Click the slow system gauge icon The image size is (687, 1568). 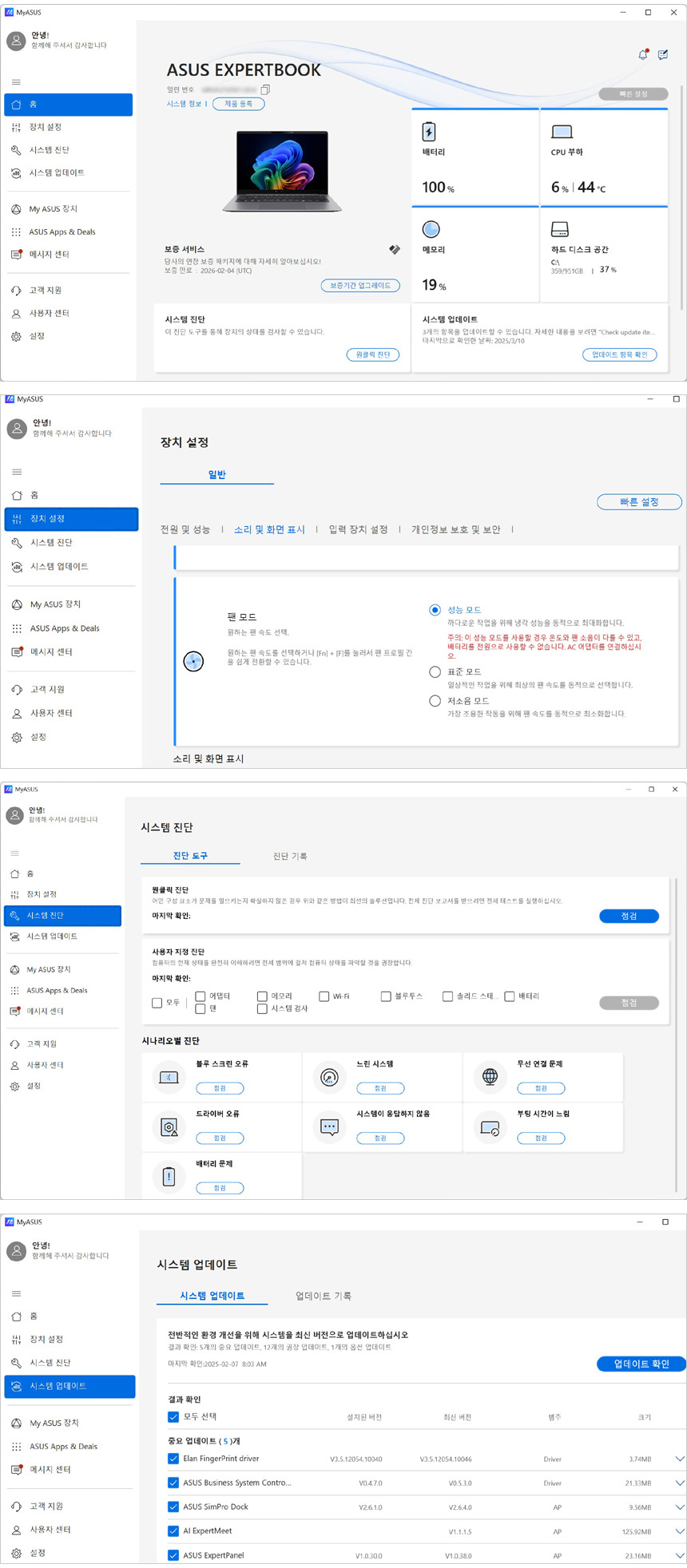[x=329, y=1077]
